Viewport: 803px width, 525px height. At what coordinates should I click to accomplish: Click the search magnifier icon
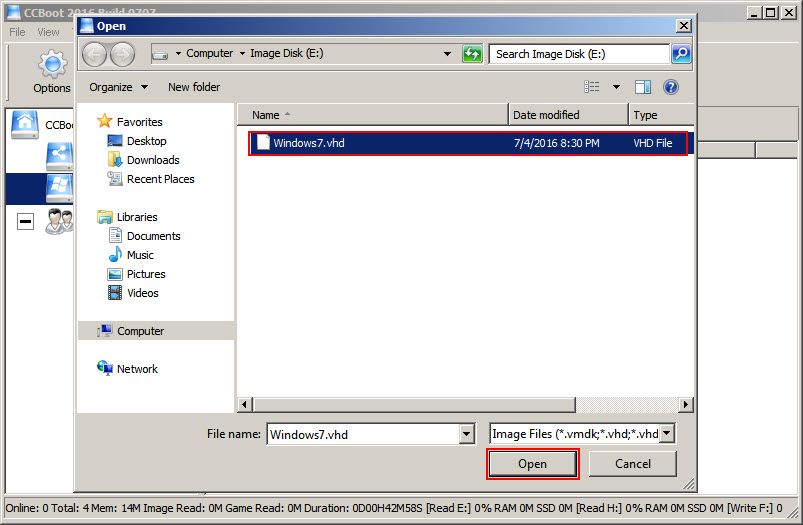[x=681, y=54]
